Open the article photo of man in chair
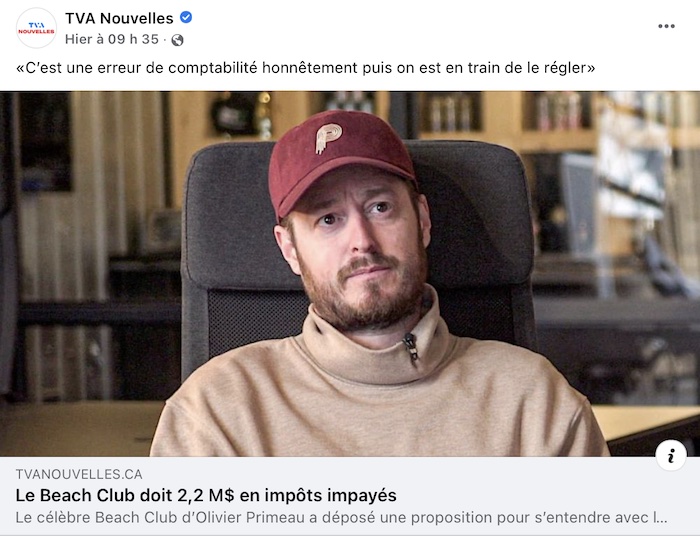Screen dimensions: 700x536 (x=350, y=274)
